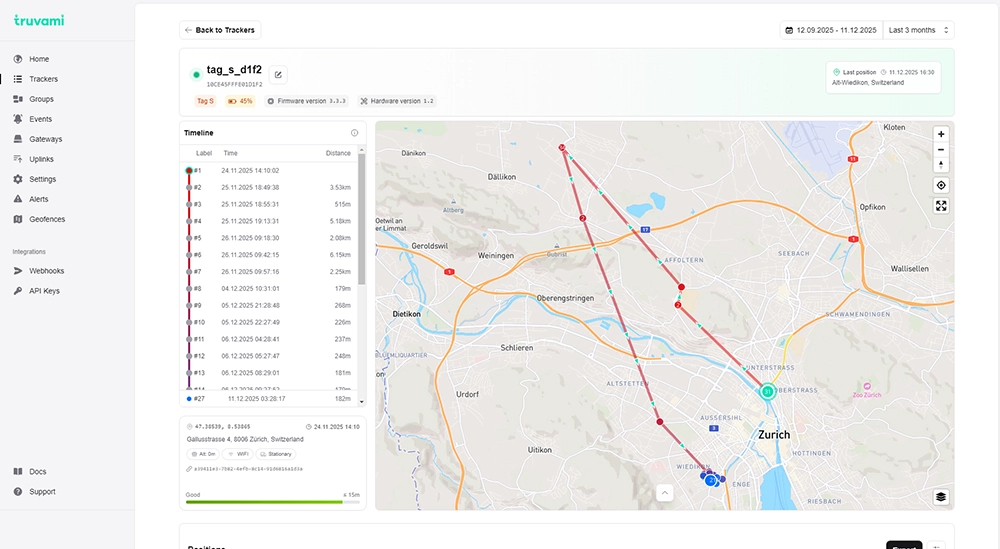The height and width of the screenshot is (549, 1000).
Task: Click Back to Trackers button
Action: click(220, 30)
